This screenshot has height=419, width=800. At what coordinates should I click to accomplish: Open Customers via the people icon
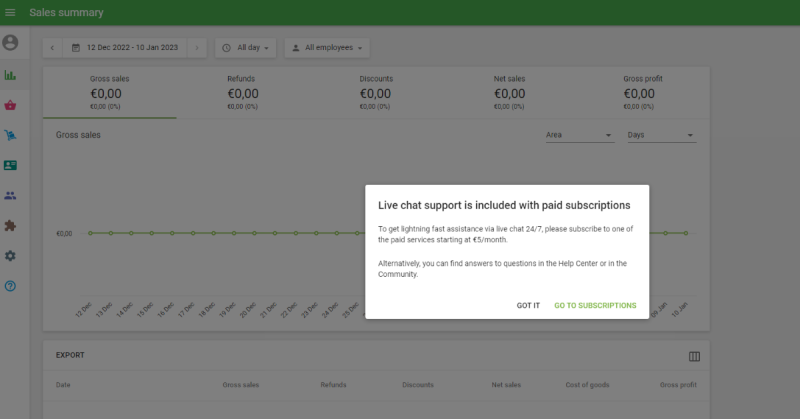(11, 196)
